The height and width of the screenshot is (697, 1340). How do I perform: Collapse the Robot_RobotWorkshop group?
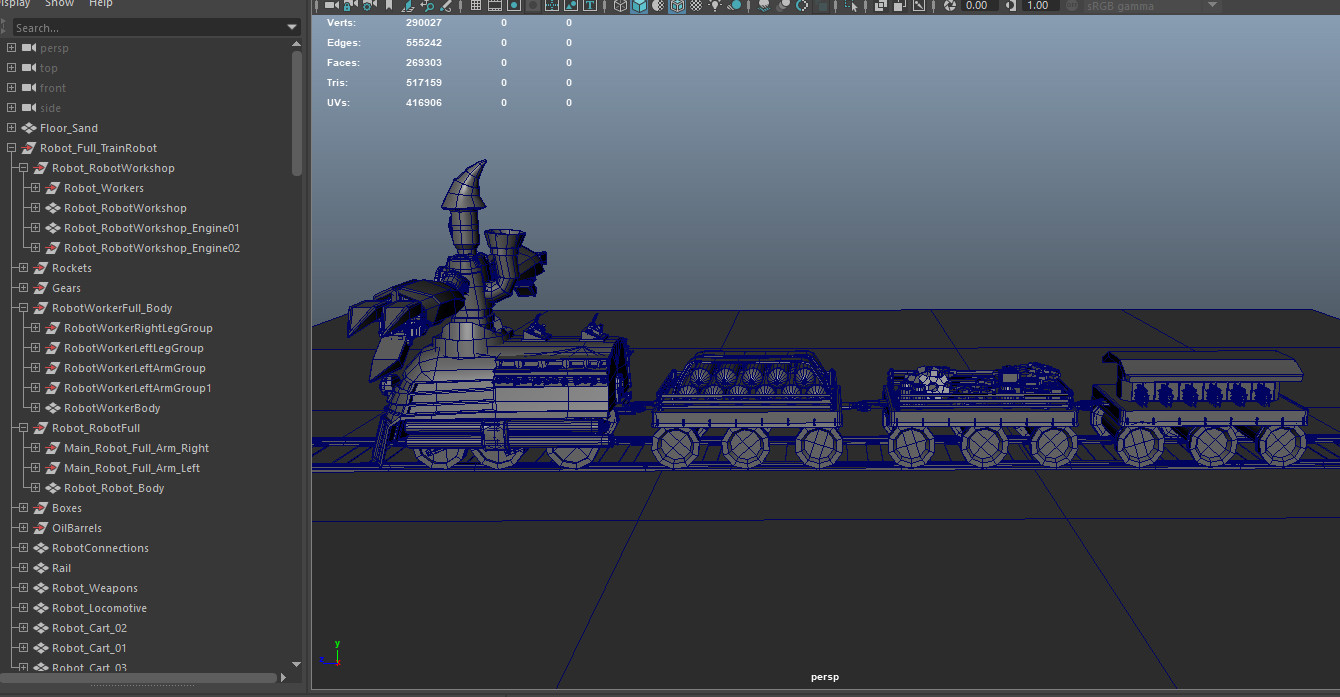point(22,167)
